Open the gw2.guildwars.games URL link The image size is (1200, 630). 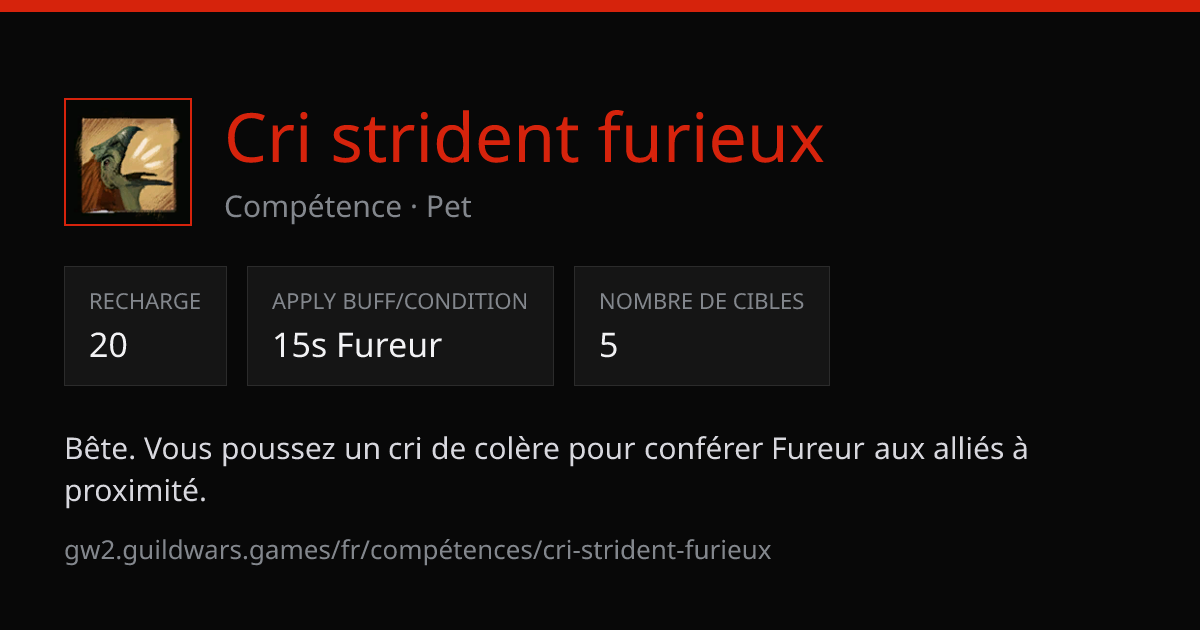[x=418, y=550]
